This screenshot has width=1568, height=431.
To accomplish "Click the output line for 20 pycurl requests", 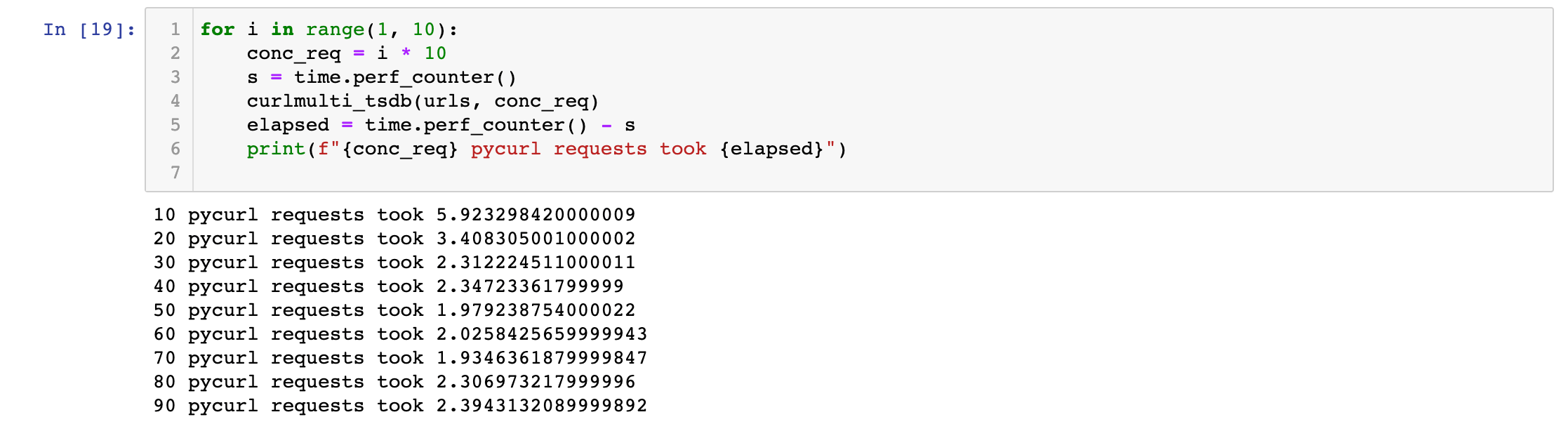I will click(394, 239).
